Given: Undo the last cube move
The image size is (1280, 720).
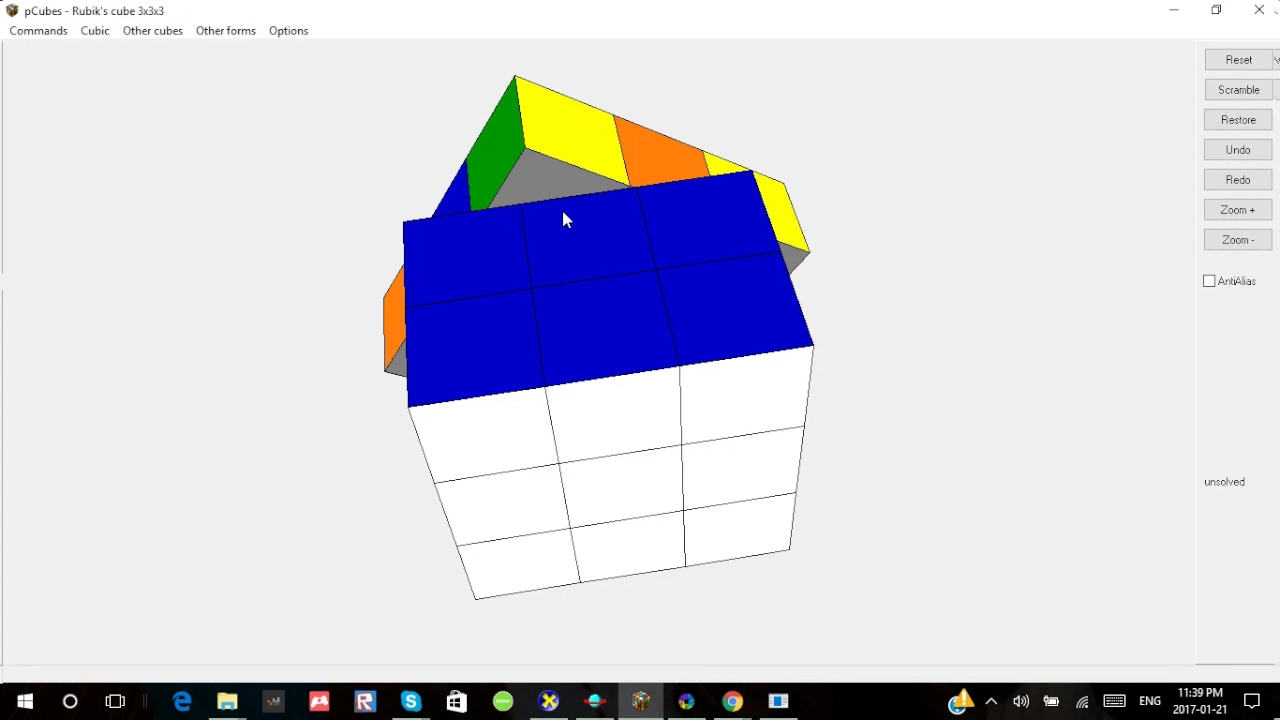Looking at the screenshot, I should [x=1238, y=150].
